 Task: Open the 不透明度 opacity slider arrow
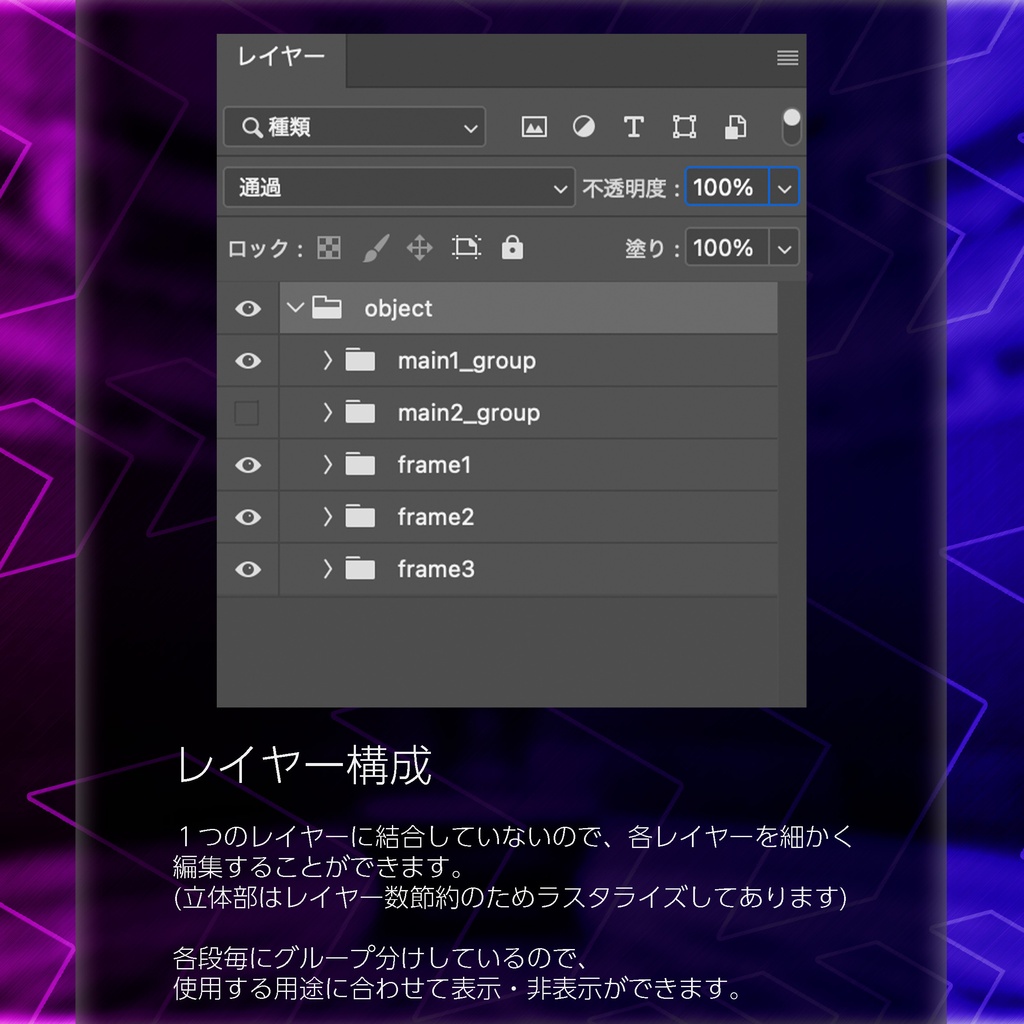point(784,188)
